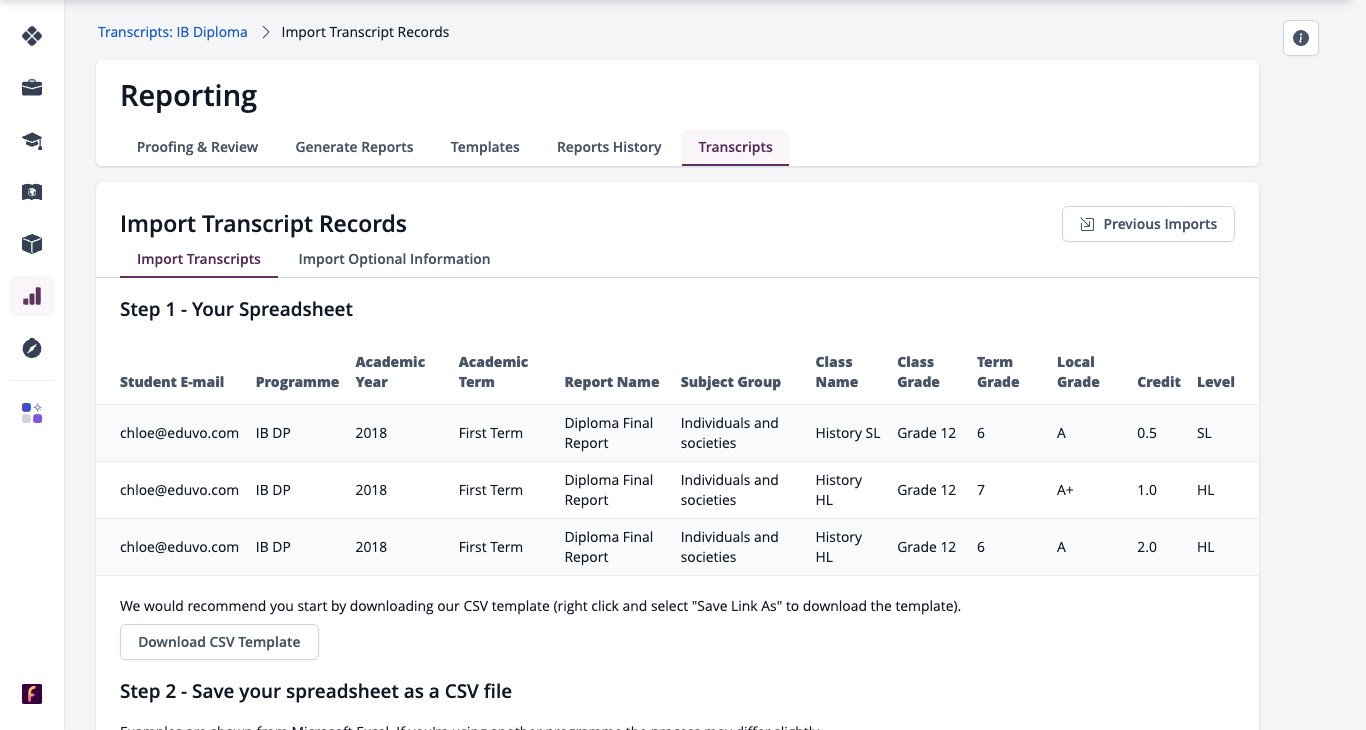Click the info icon at top right
This screenshot has width=1366, height=730.
click(1301, 38)
